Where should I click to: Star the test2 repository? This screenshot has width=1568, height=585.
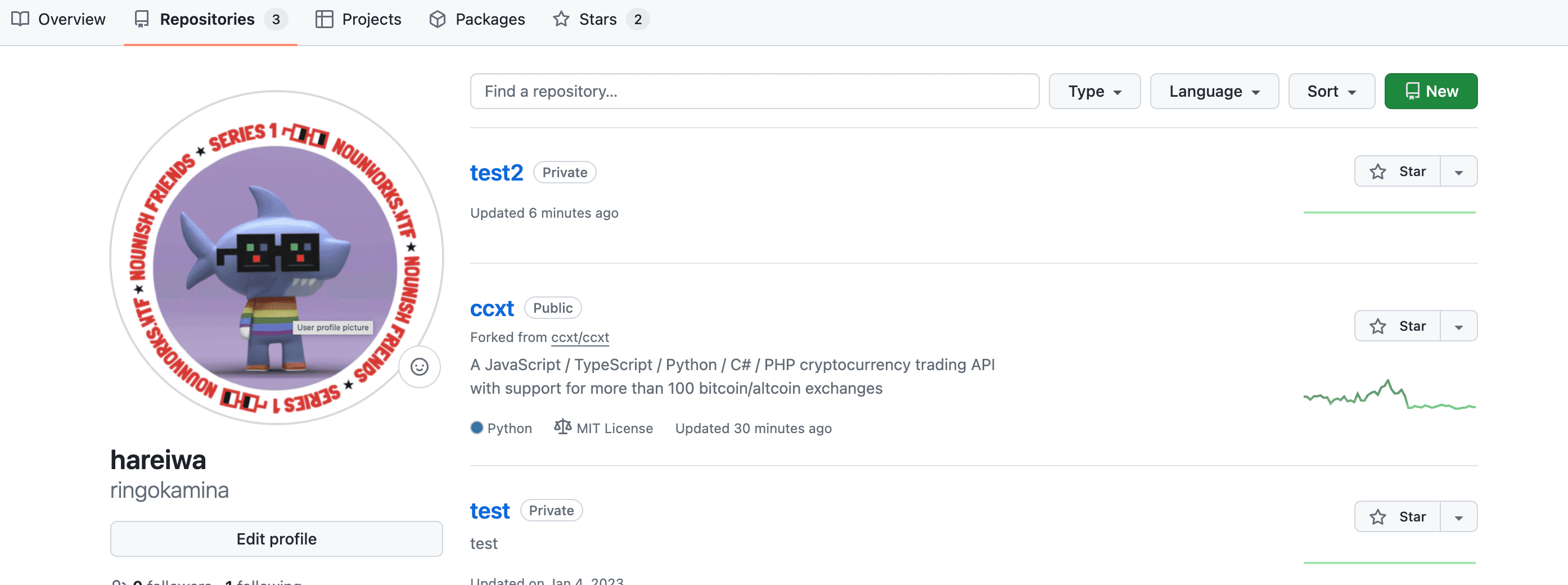point(1397,172)
